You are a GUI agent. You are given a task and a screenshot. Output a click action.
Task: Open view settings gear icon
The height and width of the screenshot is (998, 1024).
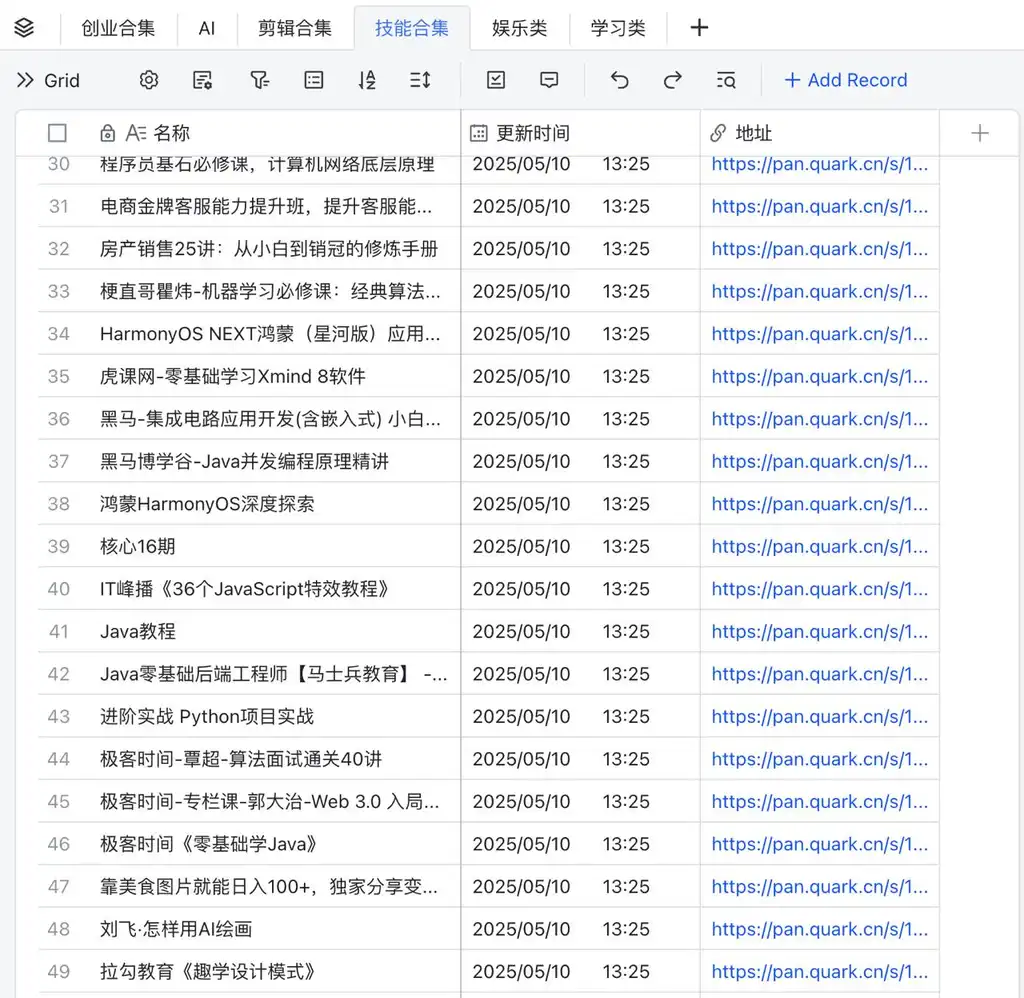(x=149, y=80)
